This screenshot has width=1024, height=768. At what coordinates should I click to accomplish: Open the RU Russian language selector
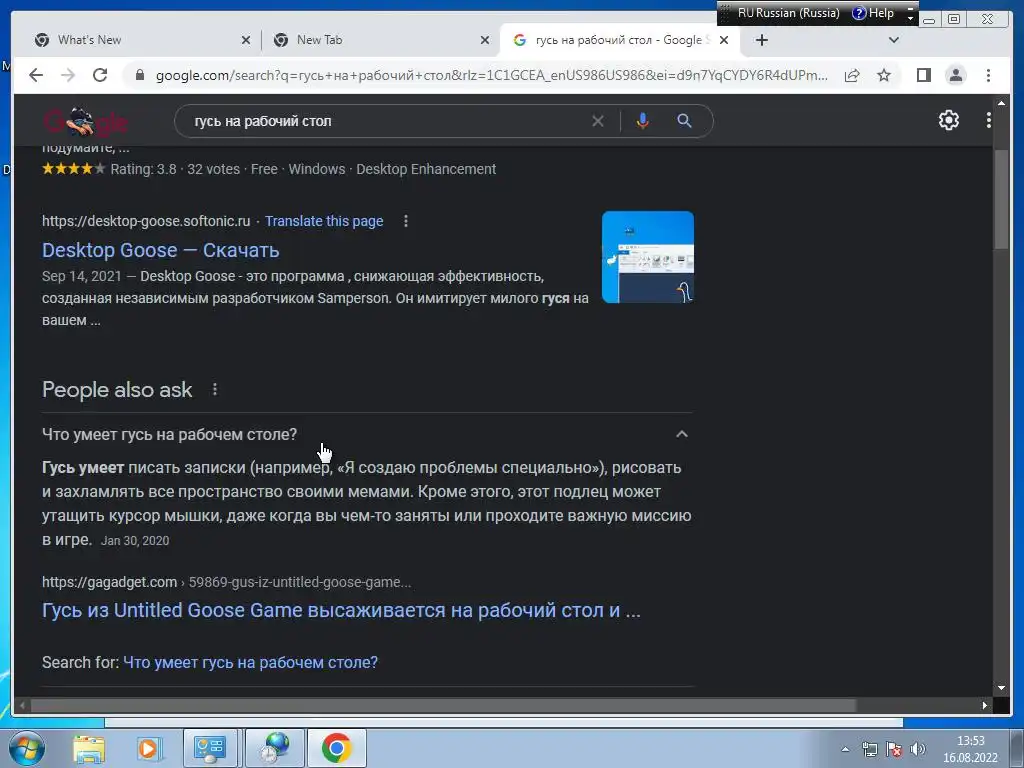[788, 13]
